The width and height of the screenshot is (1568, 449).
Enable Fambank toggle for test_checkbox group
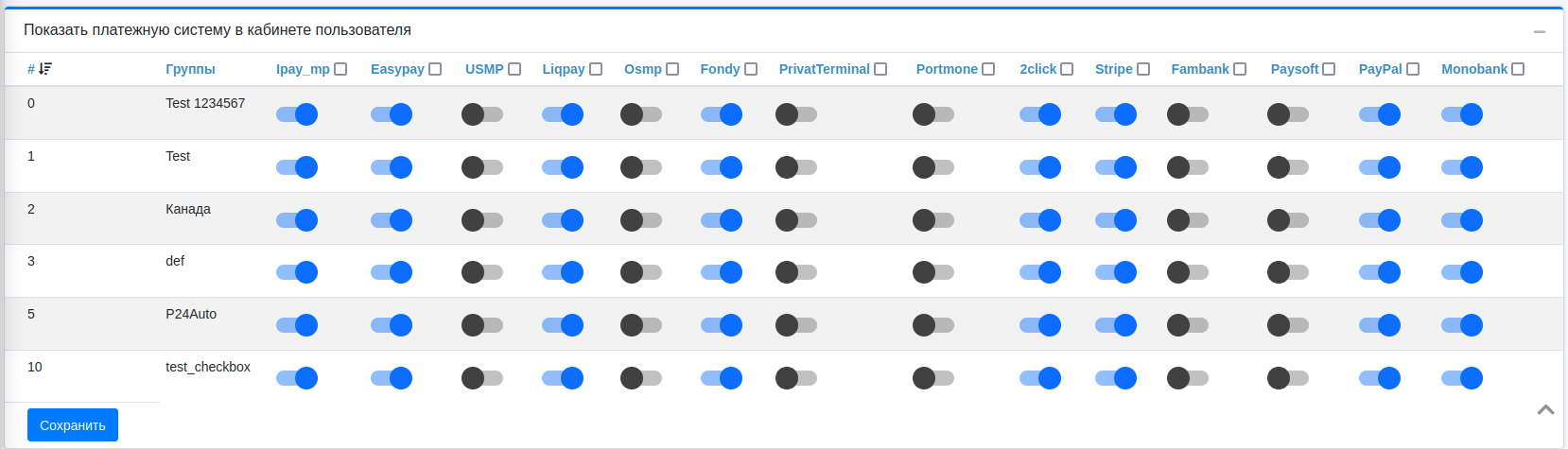tap(1188, 378)
